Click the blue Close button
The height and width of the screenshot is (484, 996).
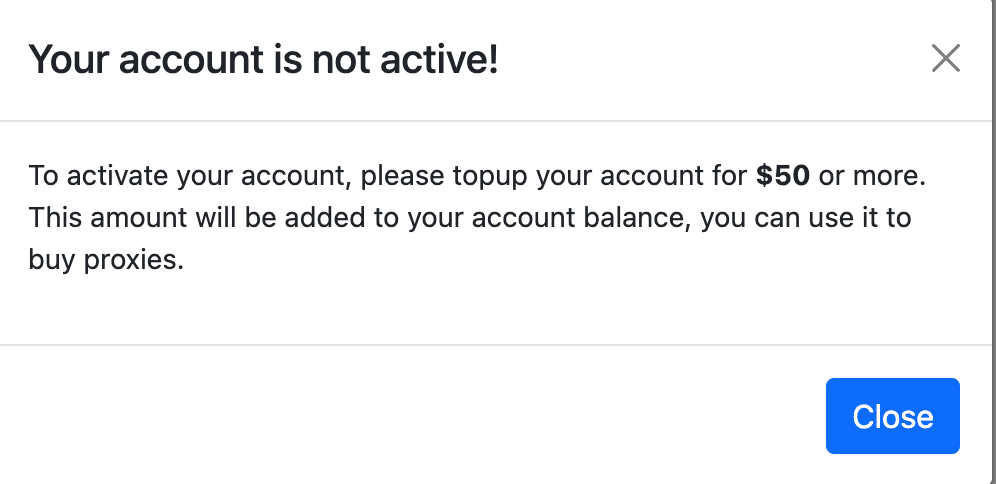point(892,416)
